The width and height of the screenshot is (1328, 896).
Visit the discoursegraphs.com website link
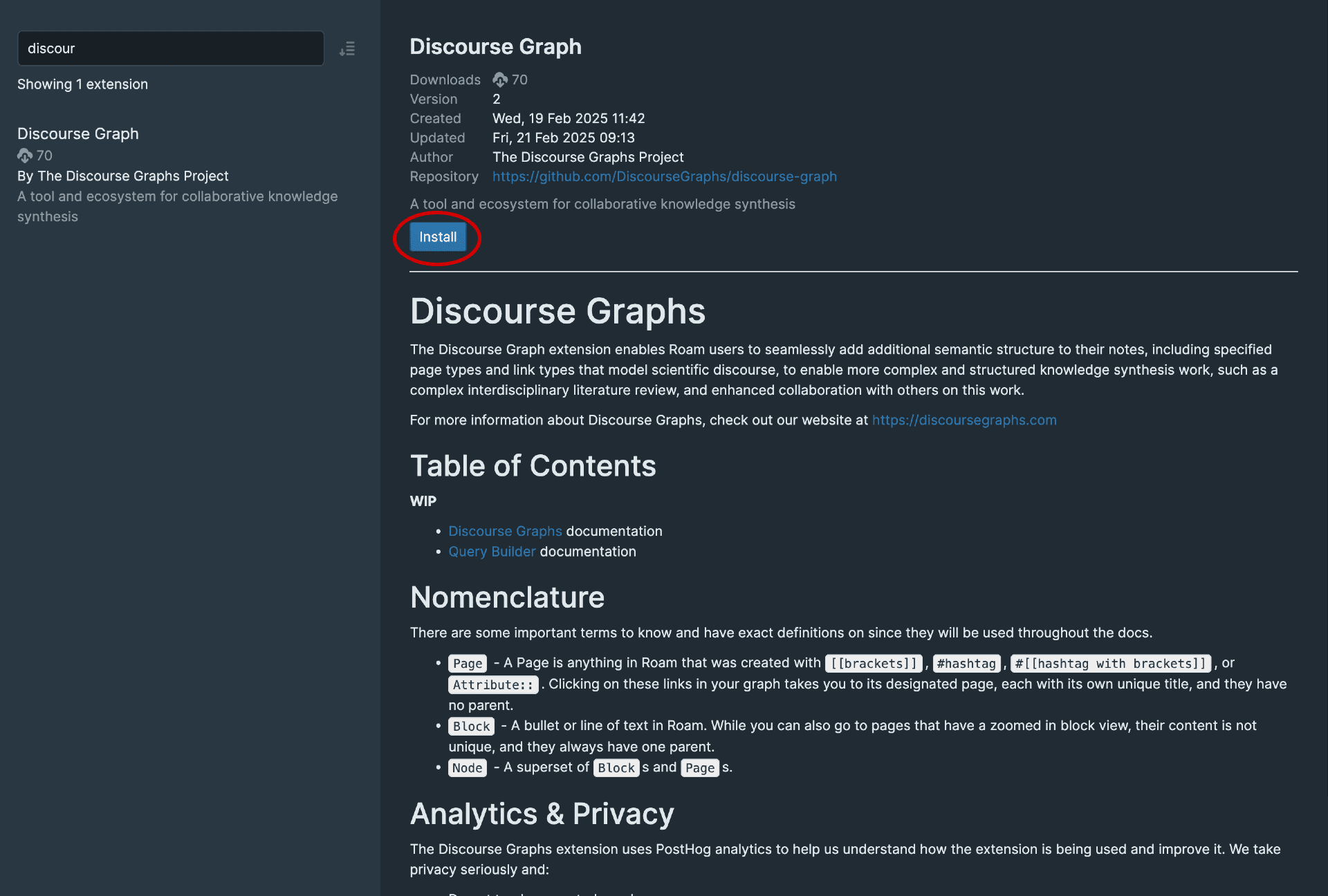(x=963, y=420)
